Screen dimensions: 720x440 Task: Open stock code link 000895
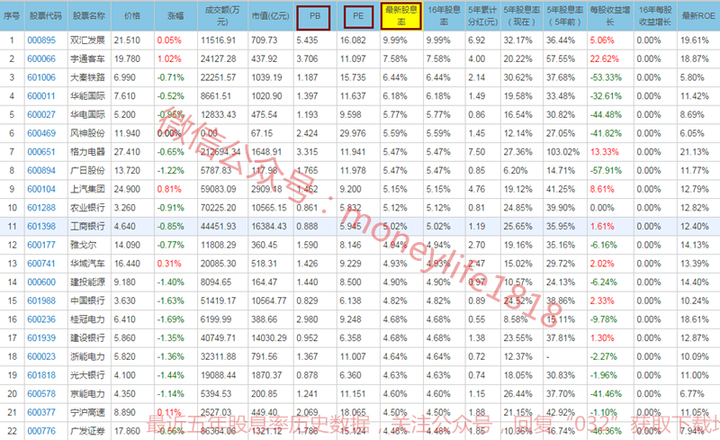(x=41, y=40)
